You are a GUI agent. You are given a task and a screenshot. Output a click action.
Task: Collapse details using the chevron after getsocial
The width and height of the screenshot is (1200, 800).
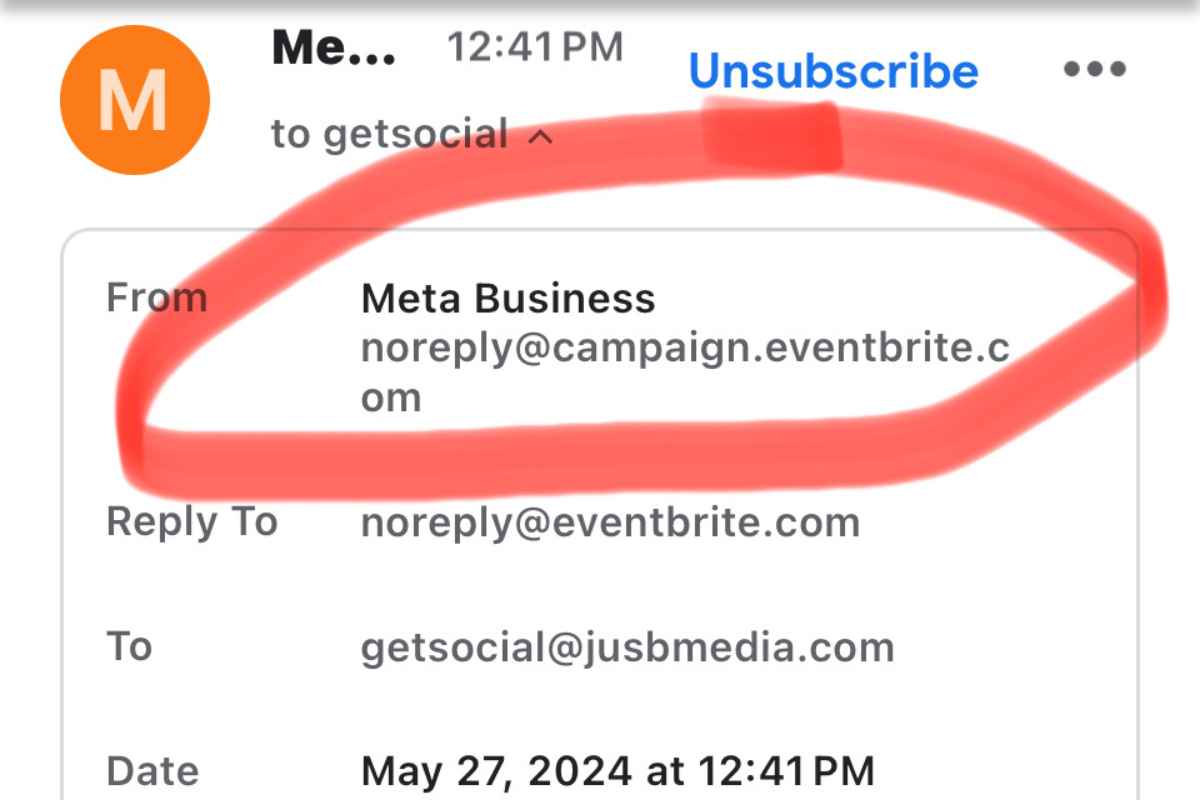(540, 137)
